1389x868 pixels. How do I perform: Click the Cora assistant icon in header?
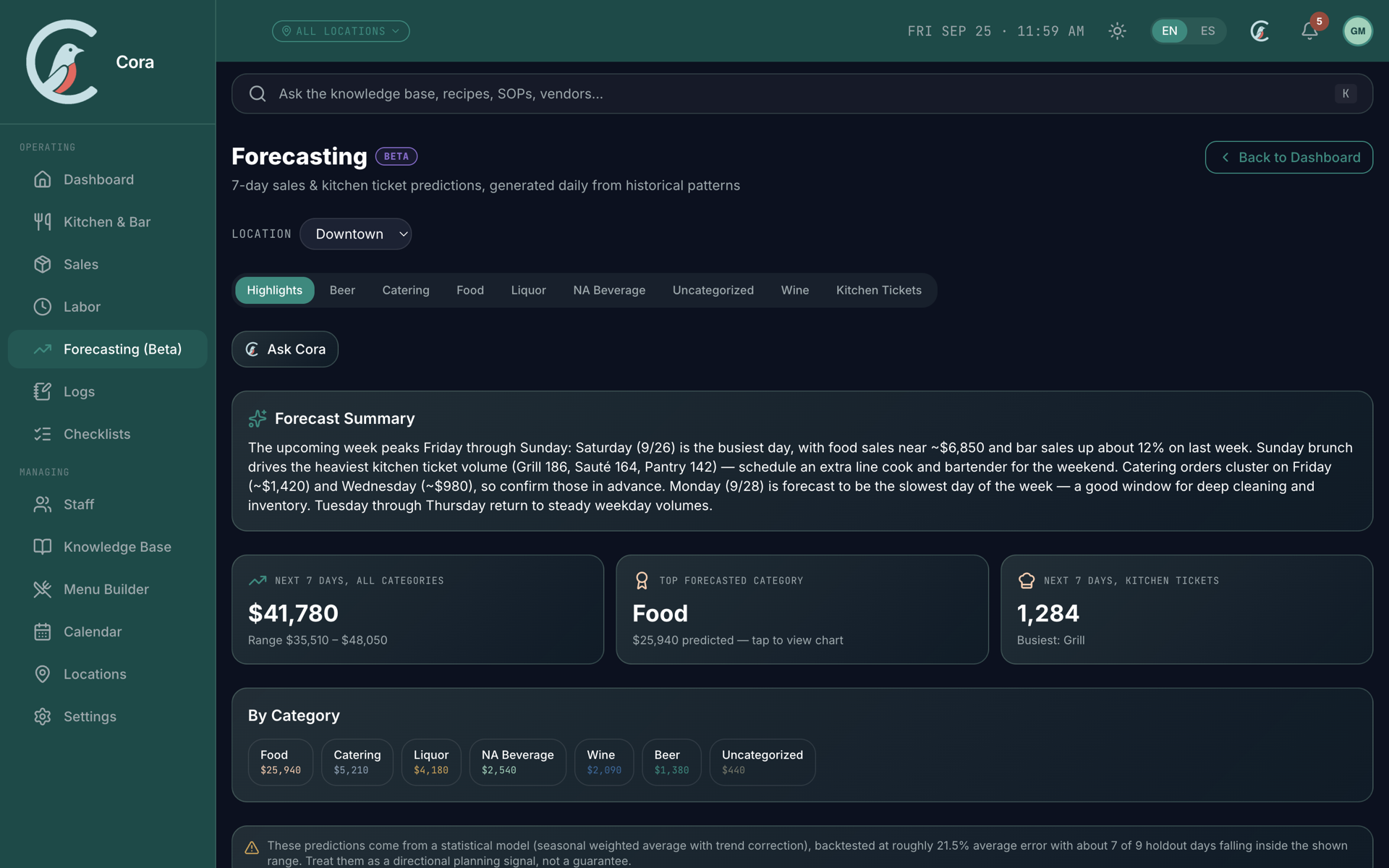click(1260, 31)
